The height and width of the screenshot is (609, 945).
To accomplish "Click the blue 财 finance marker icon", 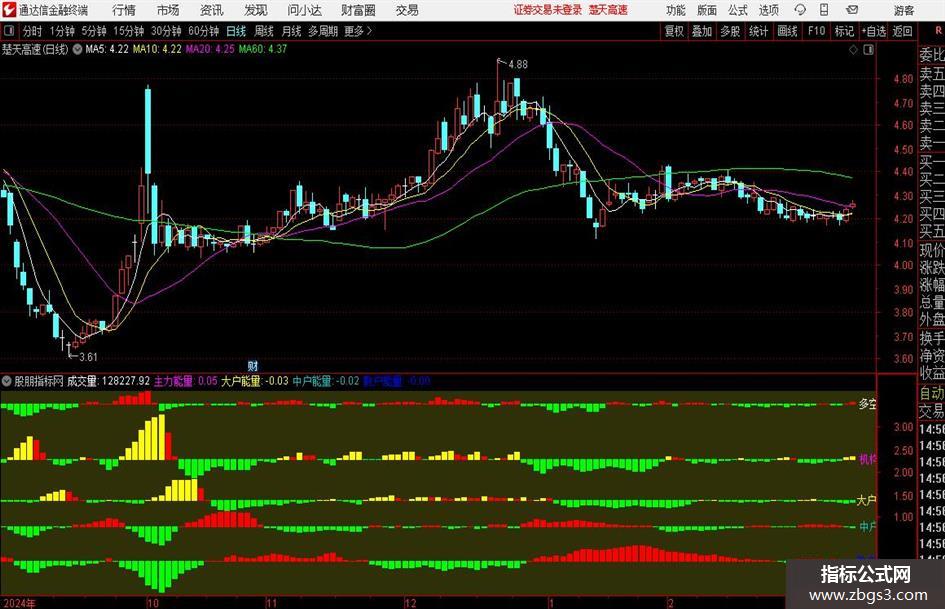I will coord(253,366).
